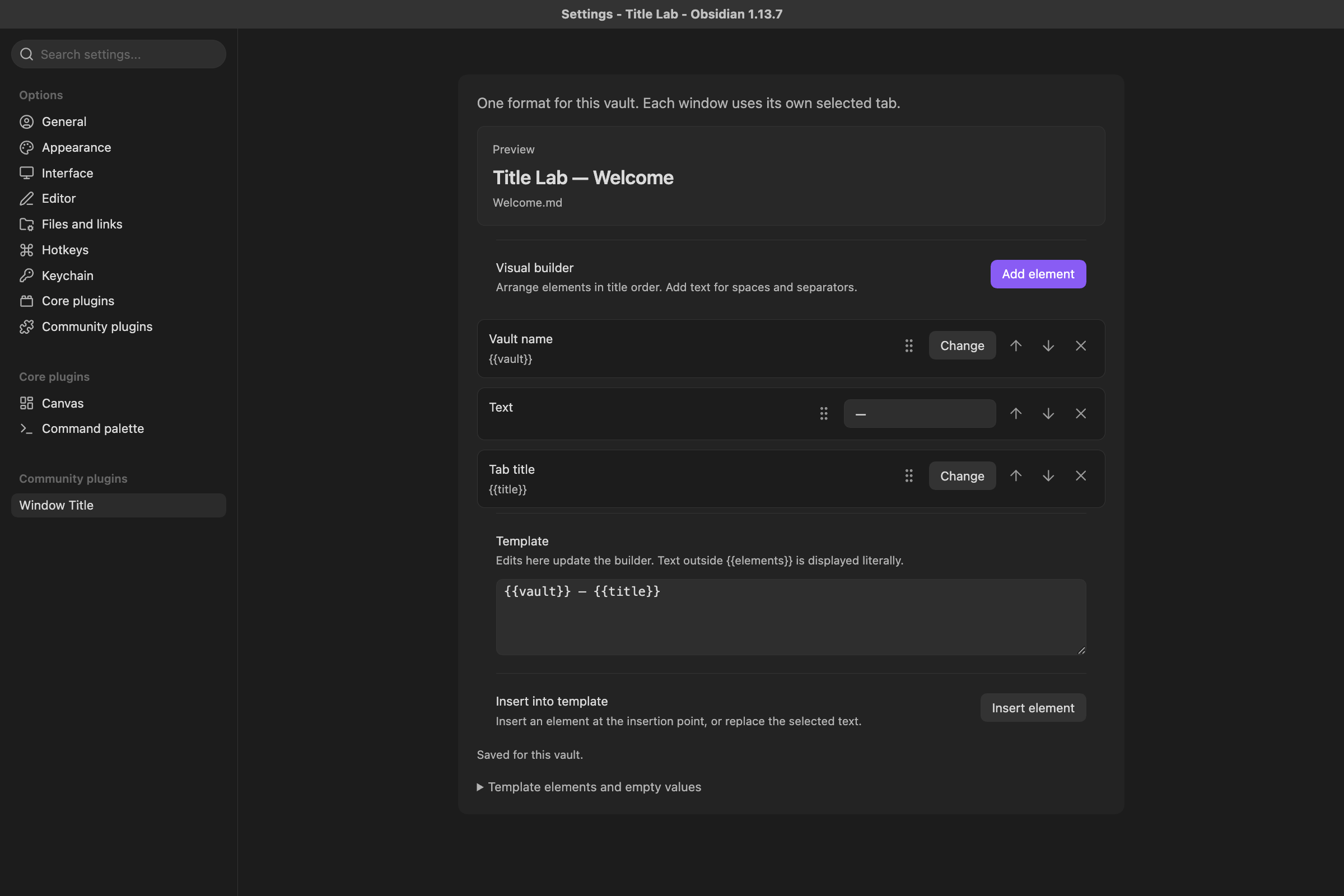Open Command palette settings

click(x=119, y=428)
